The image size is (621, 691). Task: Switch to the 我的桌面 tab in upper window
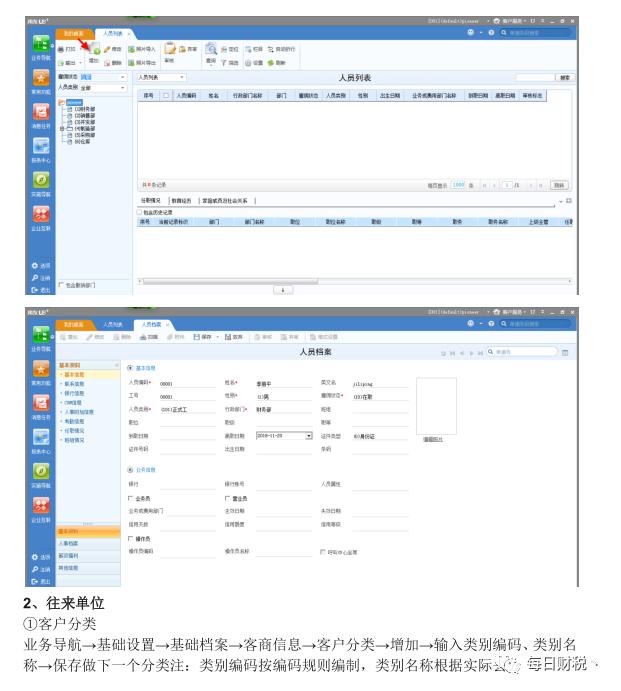click(x=75, y=33)
